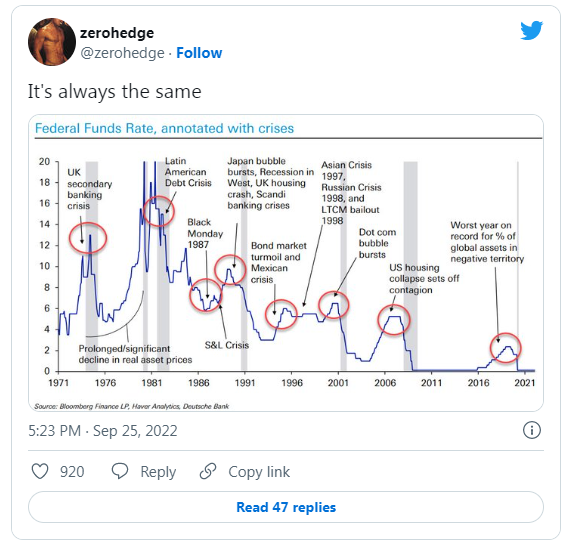The image size is (571, 548).
Task: Click the @zerohedge handle
Action: 122,53
